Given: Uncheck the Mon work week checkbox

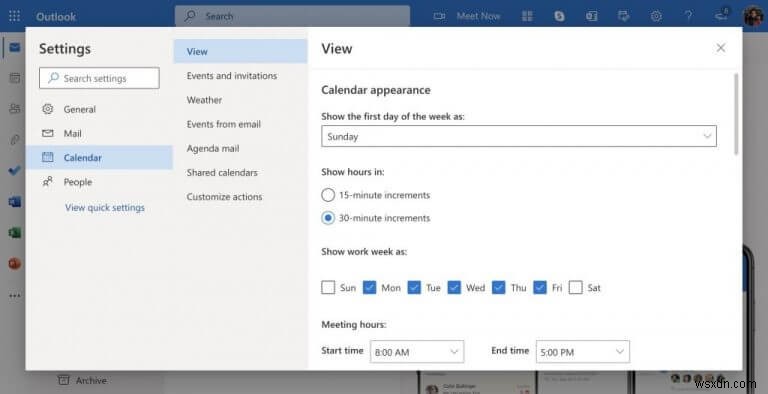Looking at the screenshot, I should (369, 287).
